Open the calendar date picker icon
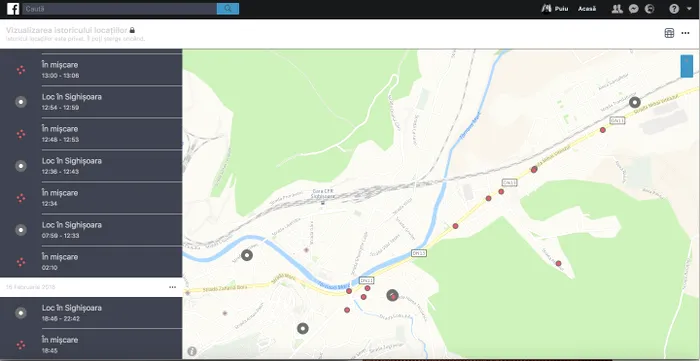This screenshot has width=700, height=361. (669, 33)
